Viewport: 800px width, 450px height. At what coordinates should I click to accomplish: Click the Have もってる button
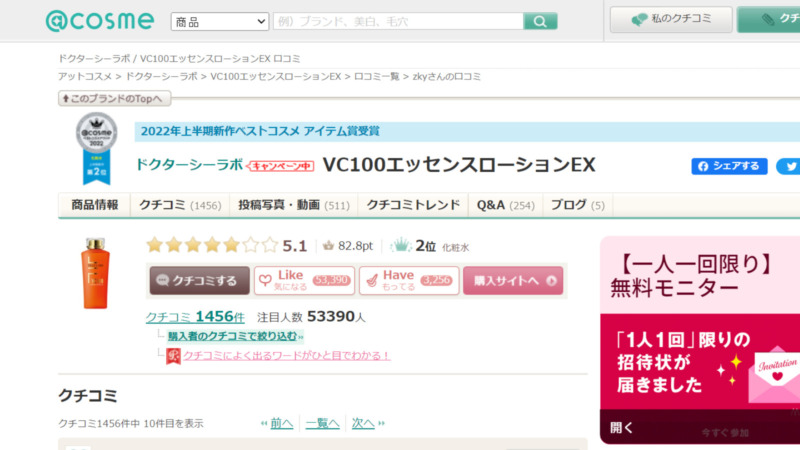(x=409, y=280)
